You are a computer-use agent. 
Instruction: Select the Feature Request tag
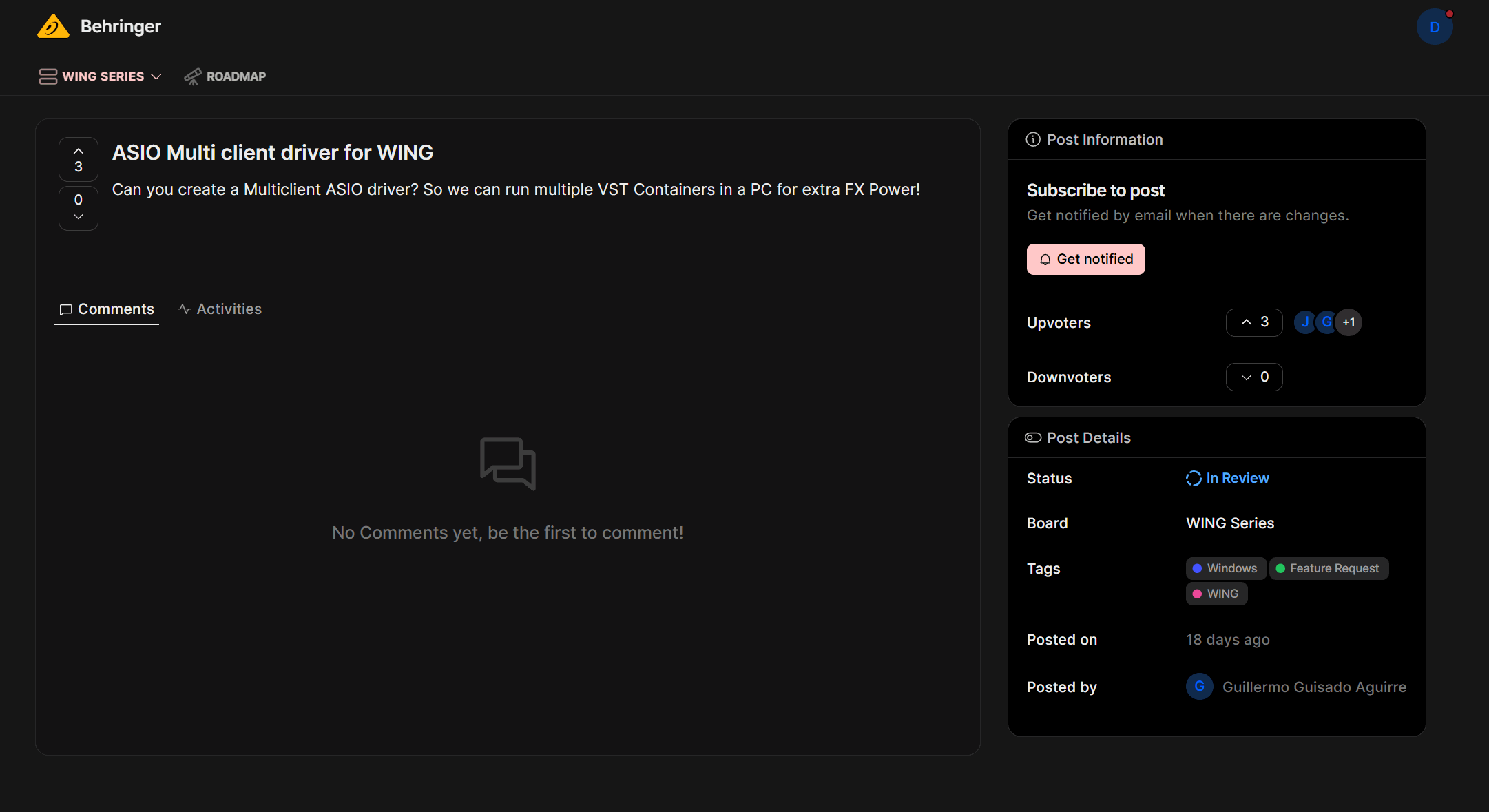coord(1329,569)
